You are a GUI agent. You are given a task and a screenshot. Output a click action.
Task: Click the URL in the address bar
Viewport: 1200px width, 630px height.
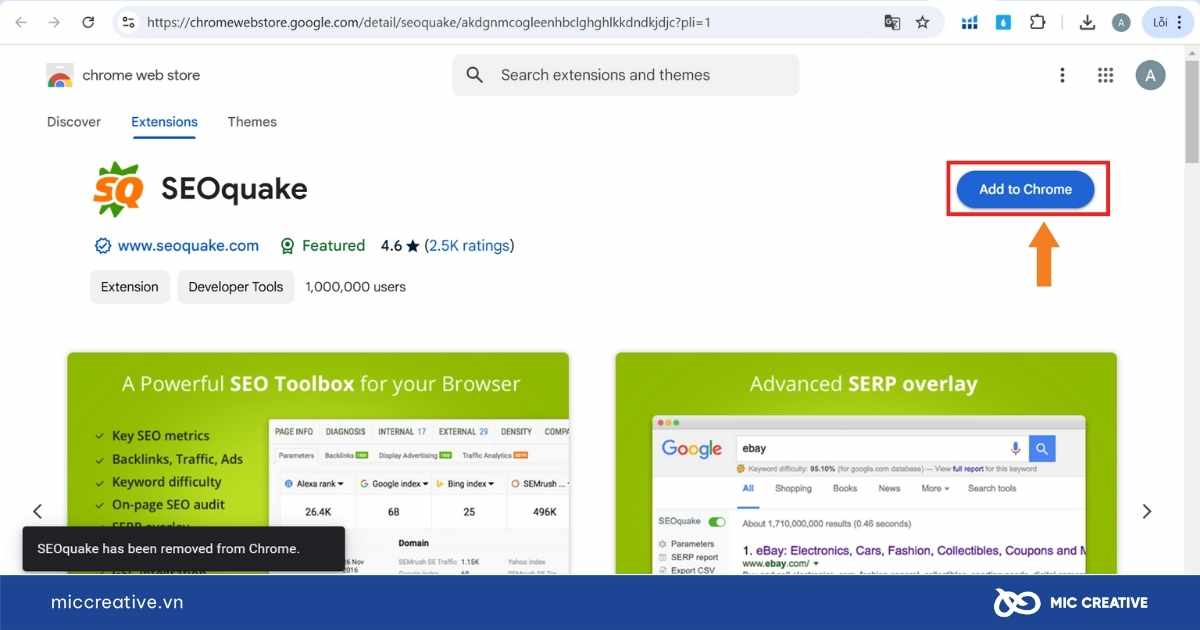tap(428, 22)
